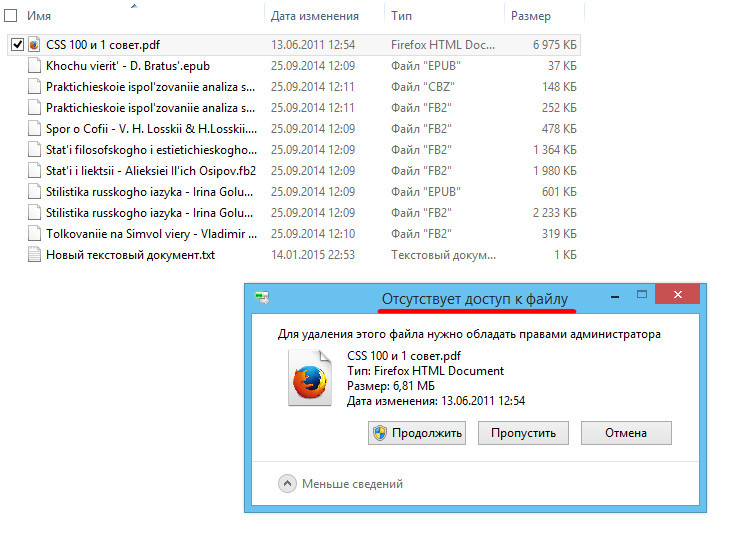Click file icon of Khochu vierit' epub

coord(34,66)
